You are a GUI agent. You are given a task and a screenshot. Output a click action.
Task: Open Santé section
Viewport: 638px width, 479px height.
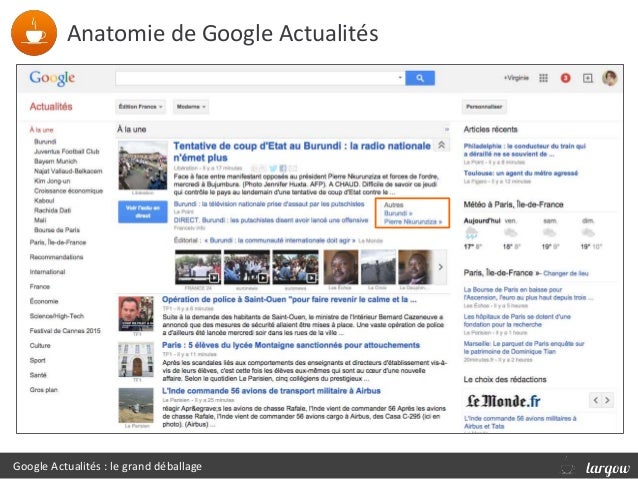(x=38, y=375)
